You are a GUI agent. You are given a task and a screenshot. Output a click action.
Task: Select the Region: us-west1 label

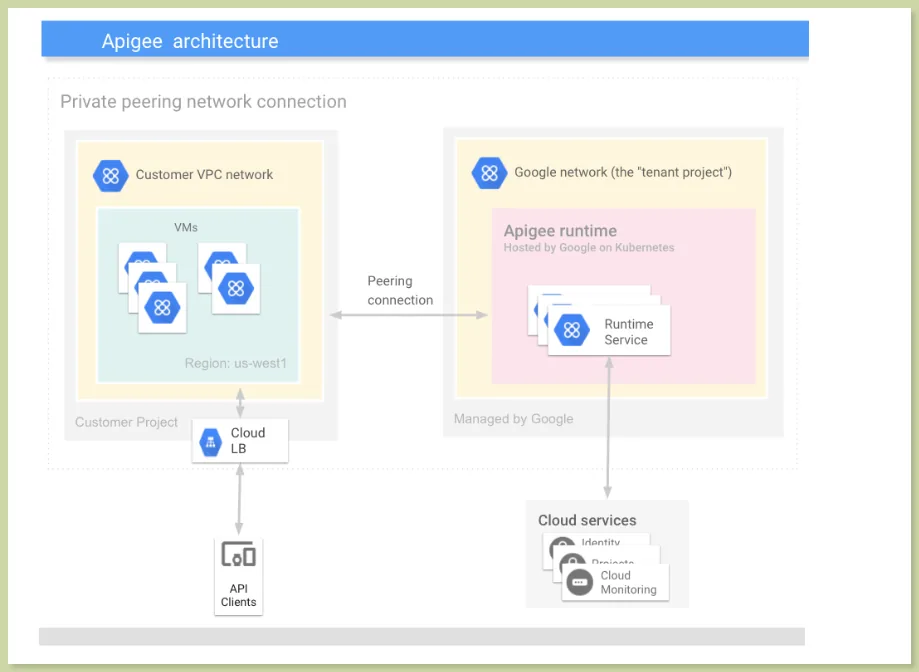point(236,363)
